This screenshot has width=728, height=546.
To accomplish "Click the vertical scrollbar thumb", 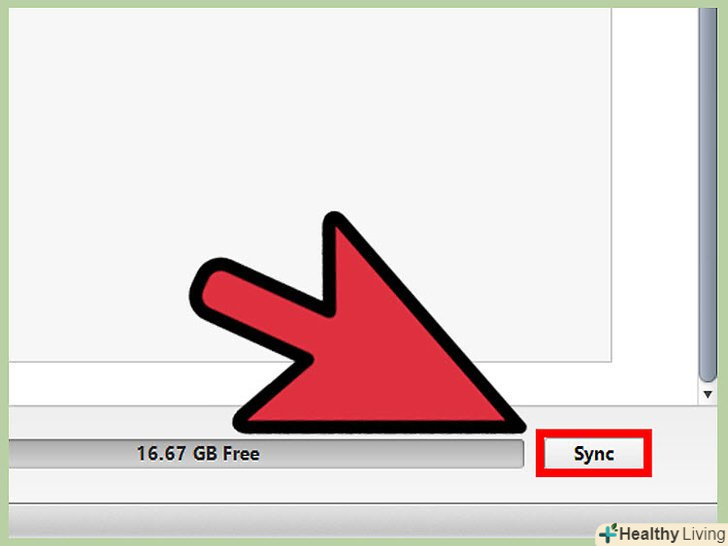I will 708,195.
